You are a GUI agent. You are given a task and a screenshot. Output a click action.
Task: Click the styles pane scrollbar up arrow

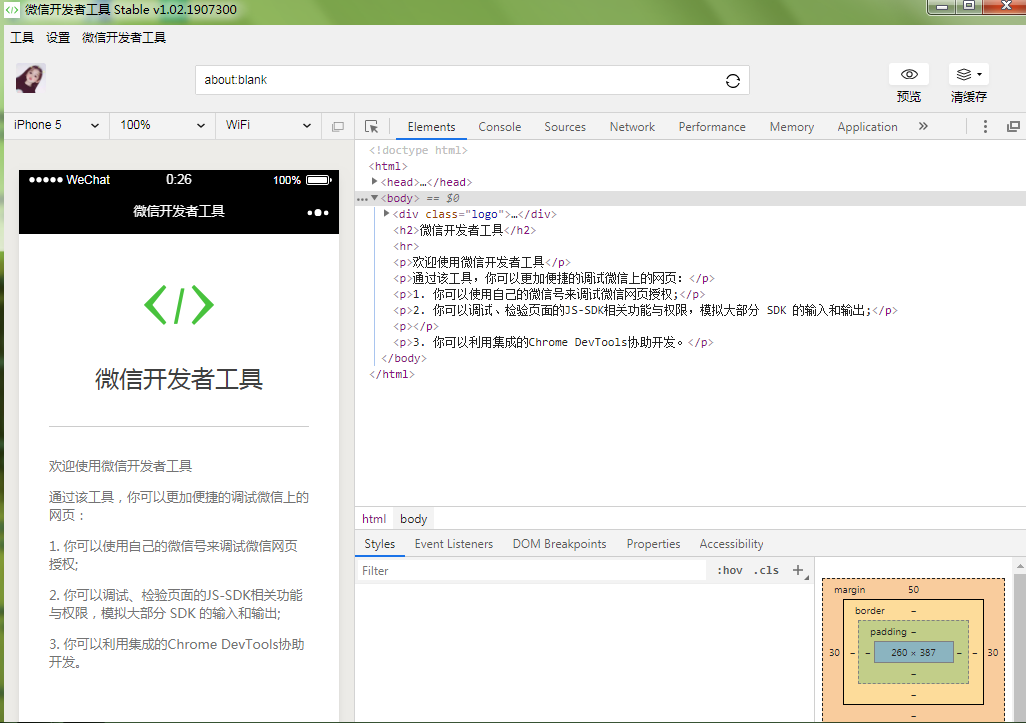1020,566
